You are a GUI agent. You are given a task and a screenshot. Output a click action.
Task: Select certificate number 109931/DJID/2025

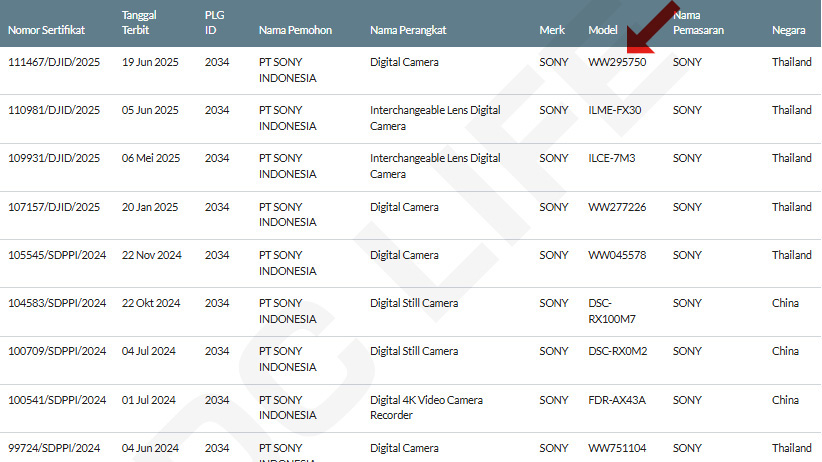pyautogui.click(x=54, y=158)
